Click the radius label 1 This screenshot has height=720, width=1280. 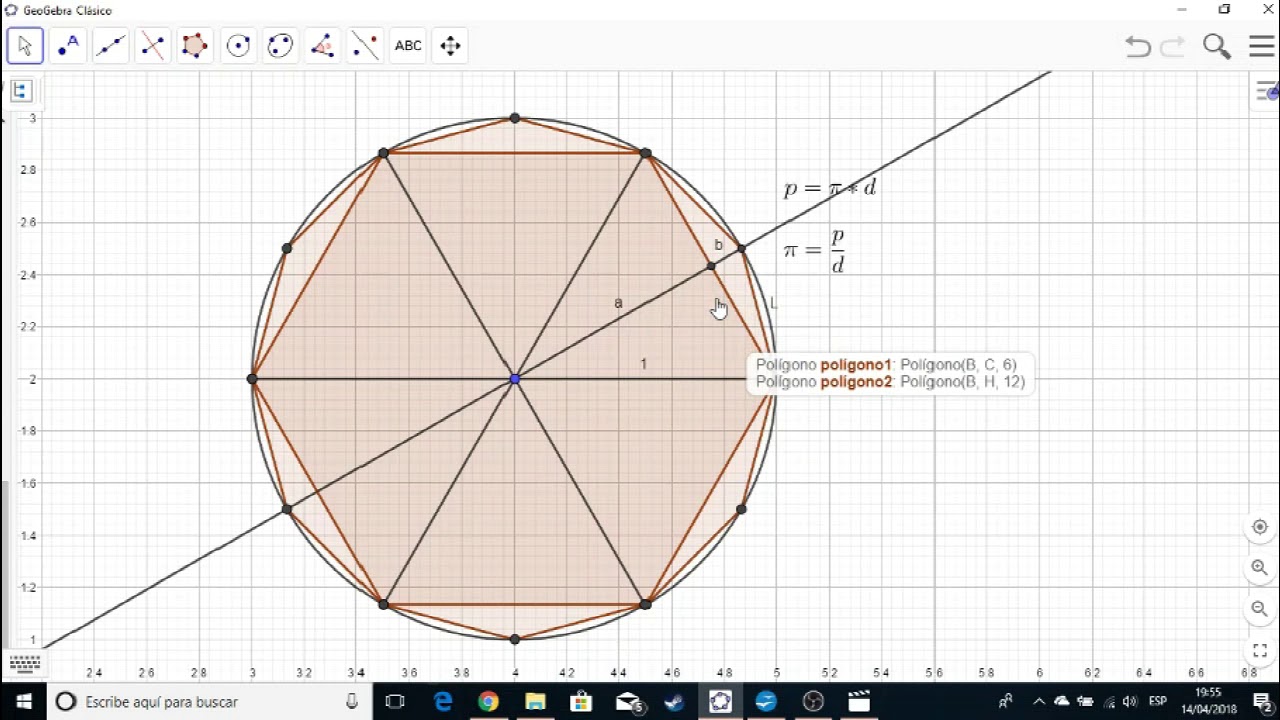[643, 364]
